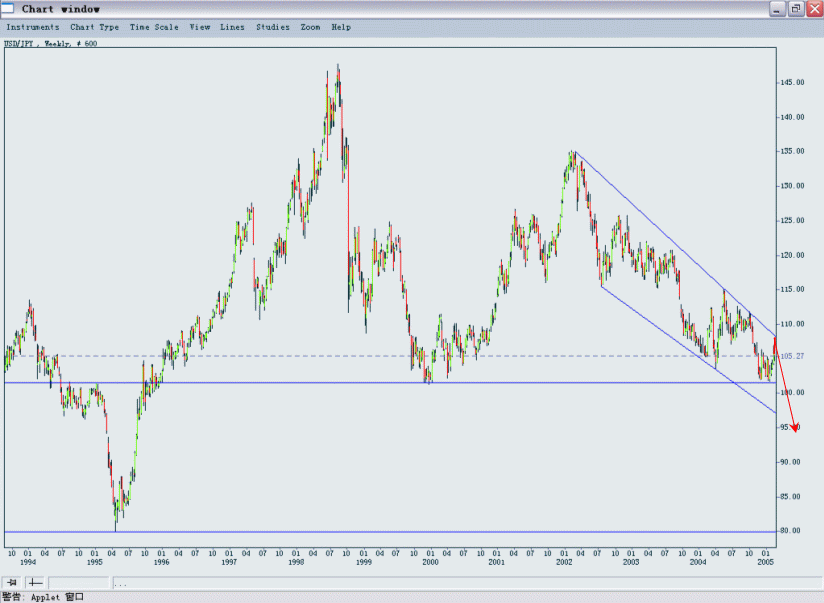
Task: Click the 110.00 price axis label
Action: coord(792,324)
